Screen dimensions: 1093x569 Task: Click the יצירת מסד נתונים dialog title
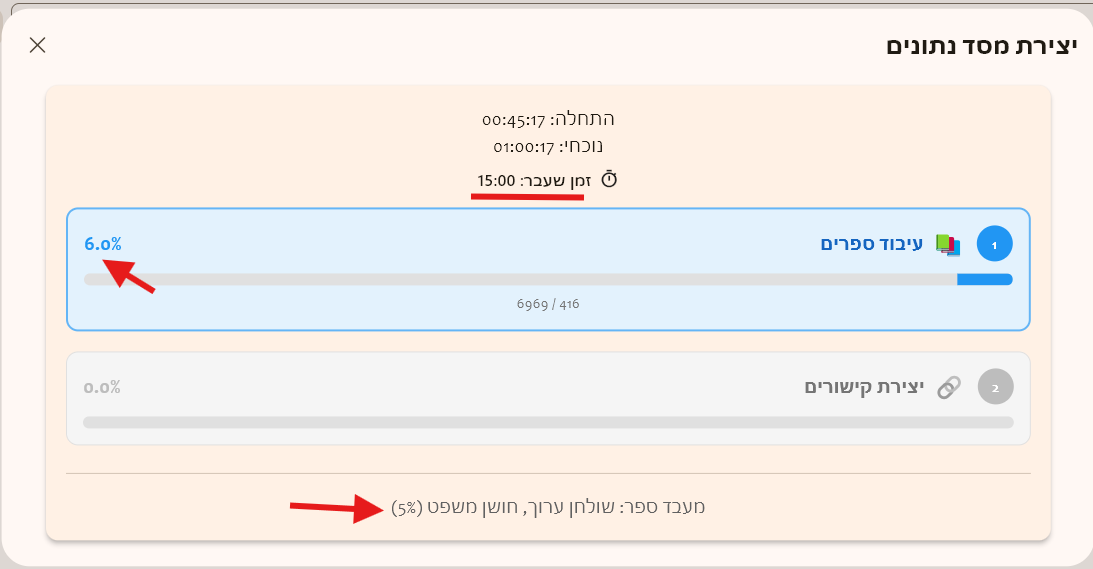[x=982, y=46]
